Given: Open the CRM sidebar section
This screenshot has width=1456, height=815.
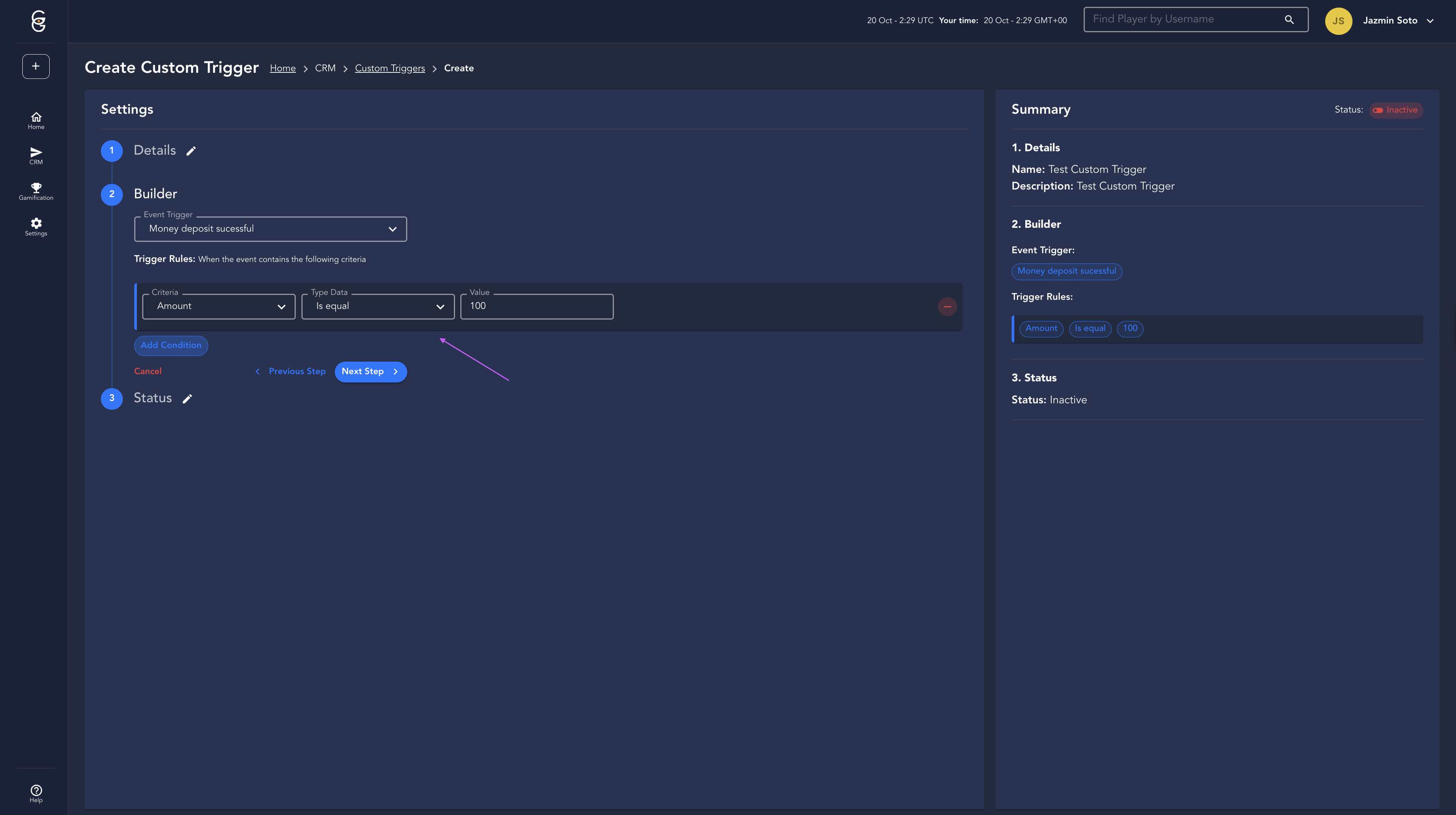Looking at the screenshot, I should (36, 155).
